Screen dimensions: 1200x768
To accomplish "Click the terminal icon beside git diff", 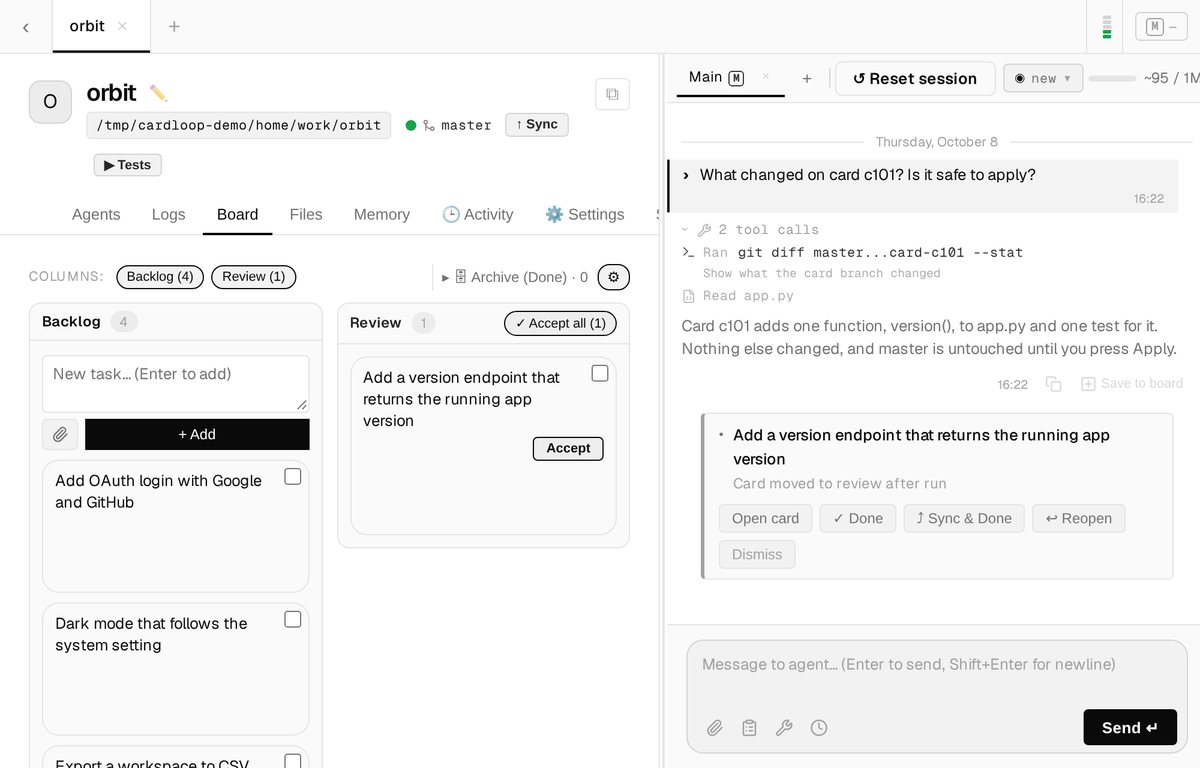I will click(688, 253).
